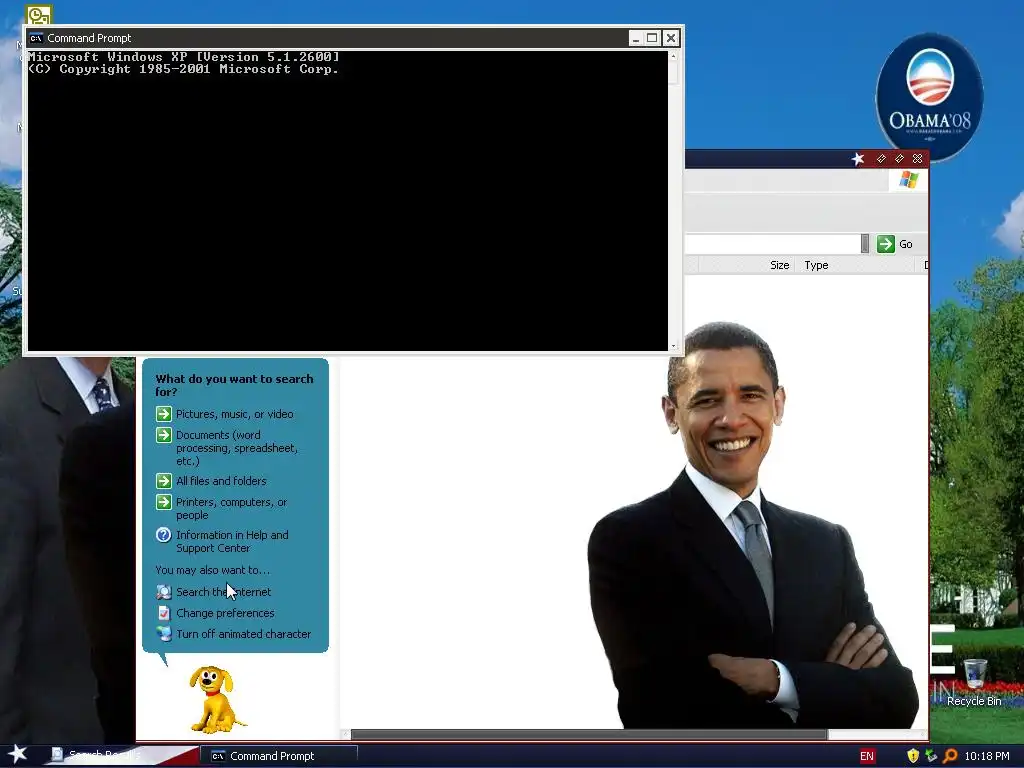
Task: Choose Documents (word processing, spreadsheet, etc.)
Action: [x=236, y=448]
